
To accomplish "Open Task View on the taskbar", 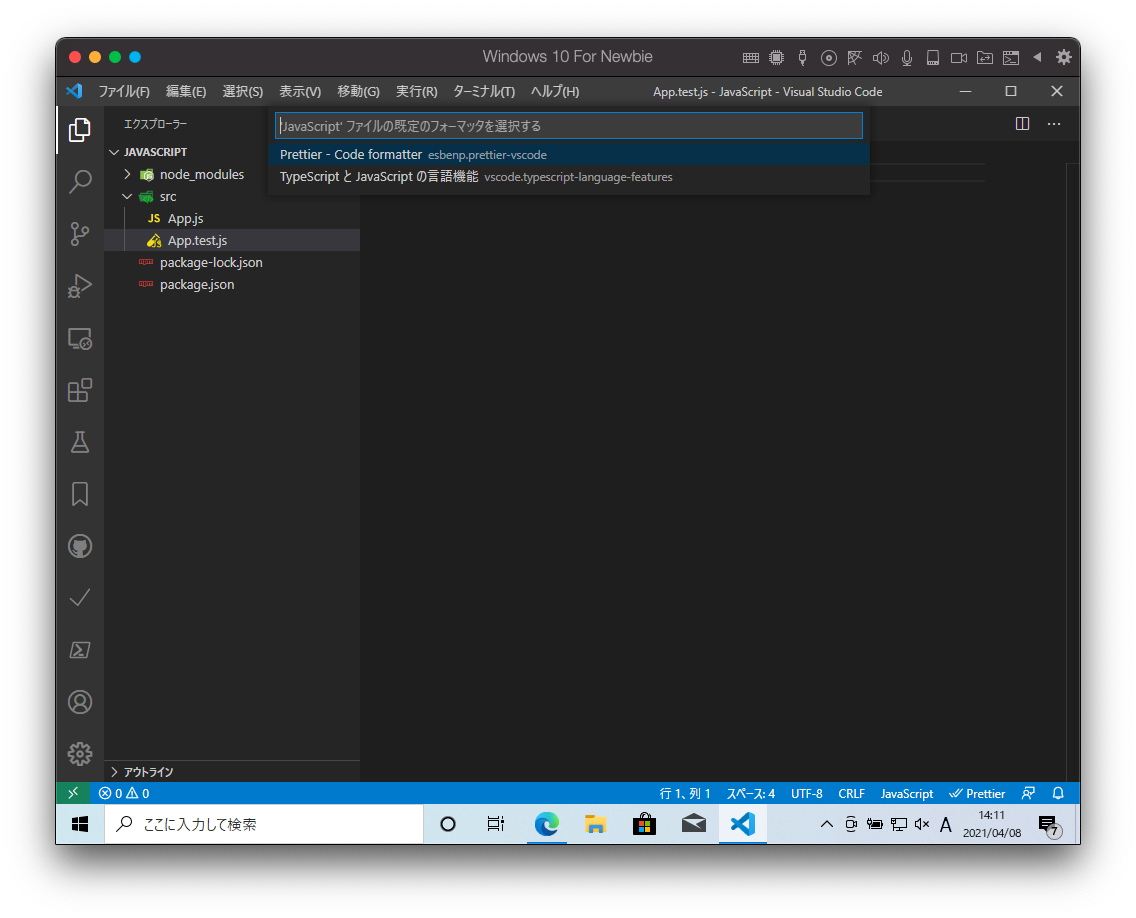I will (x=496, y=825).
